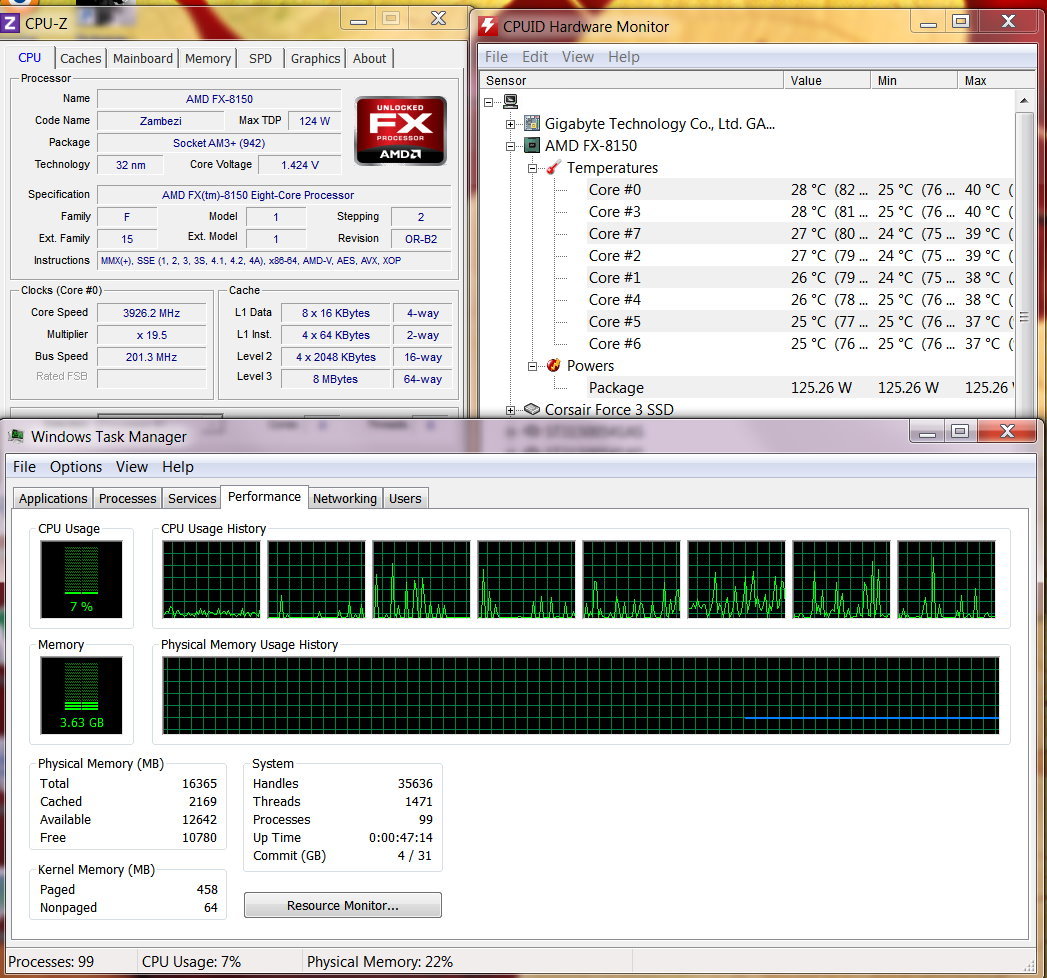Click the Physical Memory Usage History graph
The width and height of the screenshot is (1047, 978).
tap(580, 695)
